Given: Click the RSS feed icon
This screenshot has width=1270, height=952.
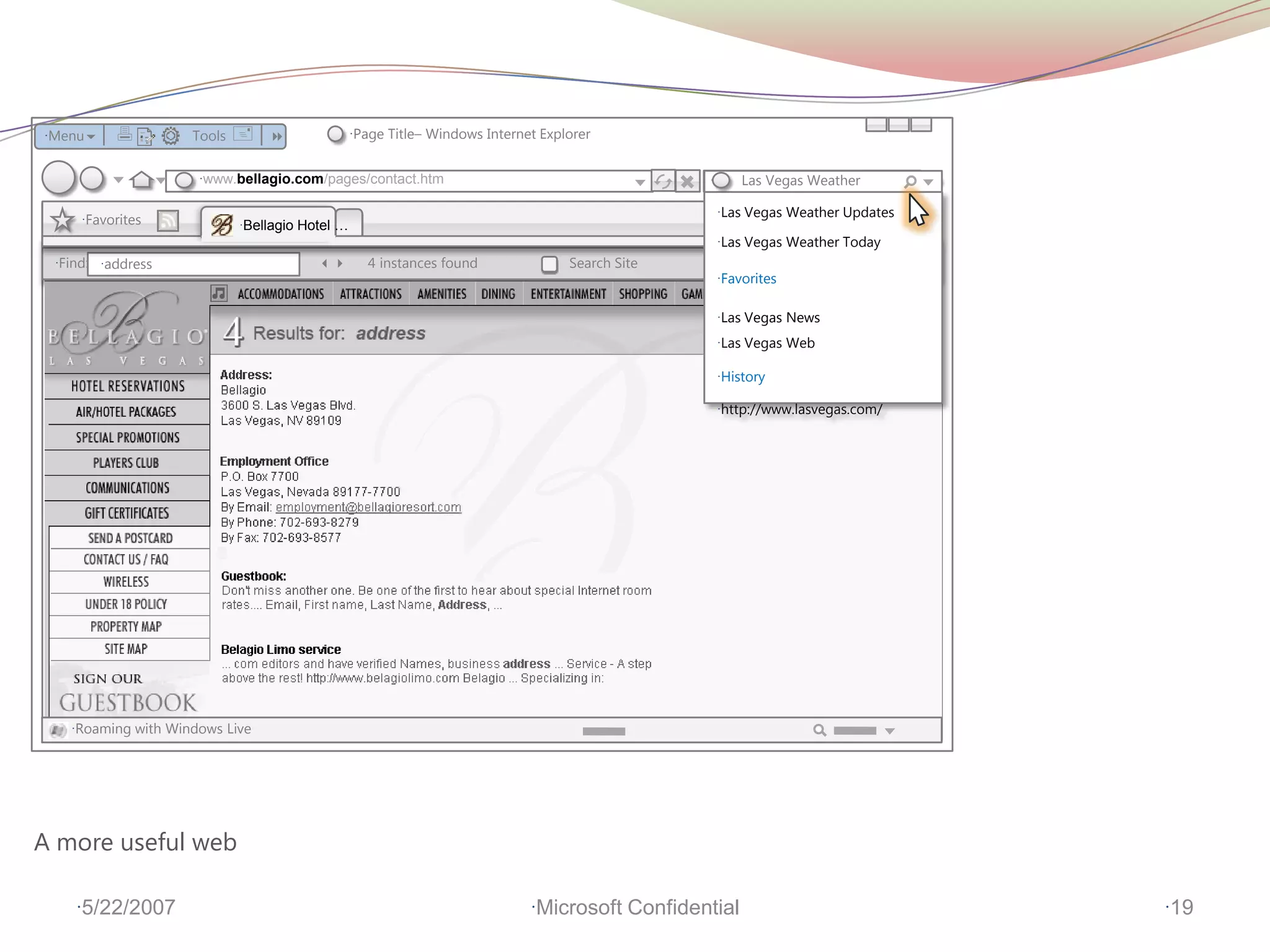Looking at the screenshot, I should [168, 221].
